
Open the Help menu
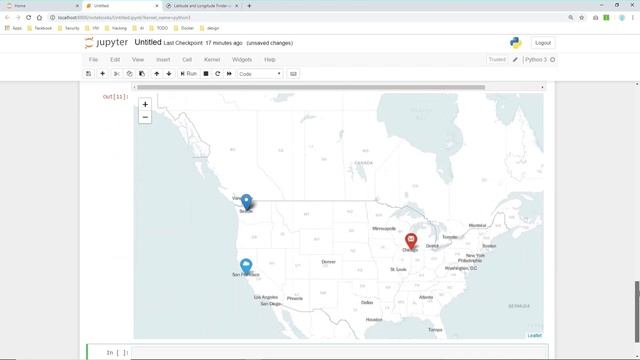(x=270, y=60)
